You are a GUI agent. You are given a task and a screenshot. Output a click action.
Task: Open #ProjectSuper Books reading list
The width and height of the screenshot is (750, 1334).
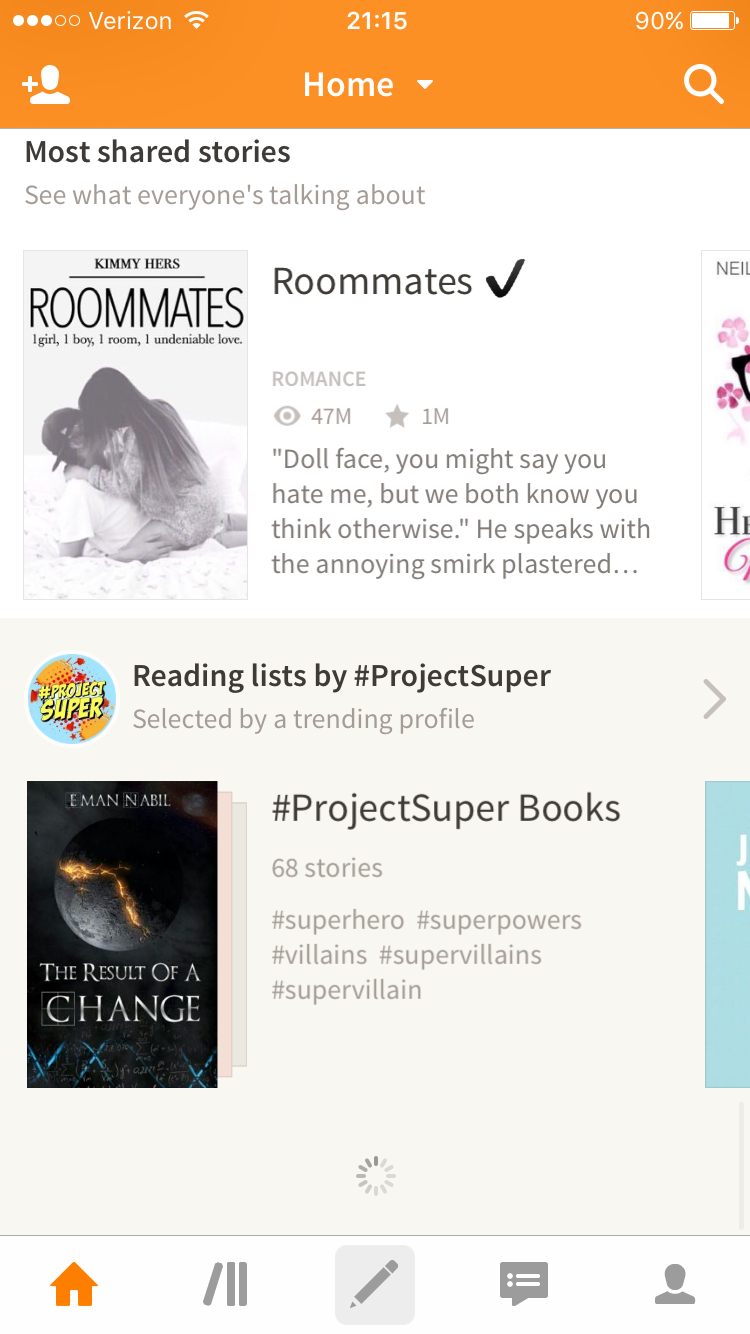(x=446, y=808)
